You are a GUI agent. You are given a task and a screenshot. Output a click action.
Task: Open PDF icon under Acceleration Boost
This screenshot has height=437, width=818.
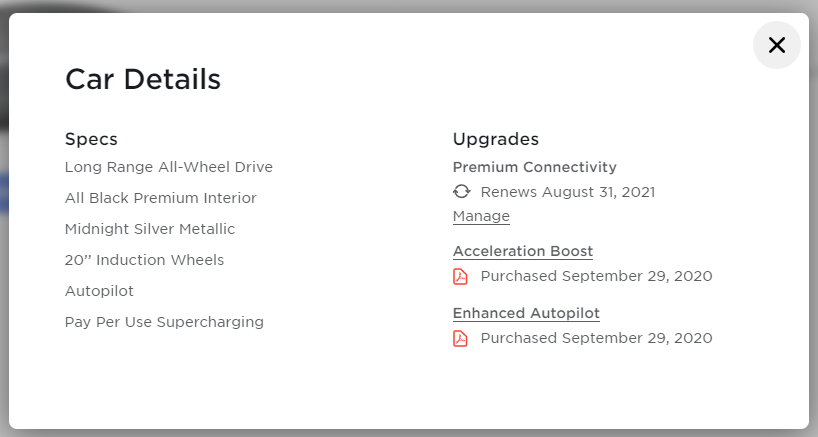click(x=461, y=276)
